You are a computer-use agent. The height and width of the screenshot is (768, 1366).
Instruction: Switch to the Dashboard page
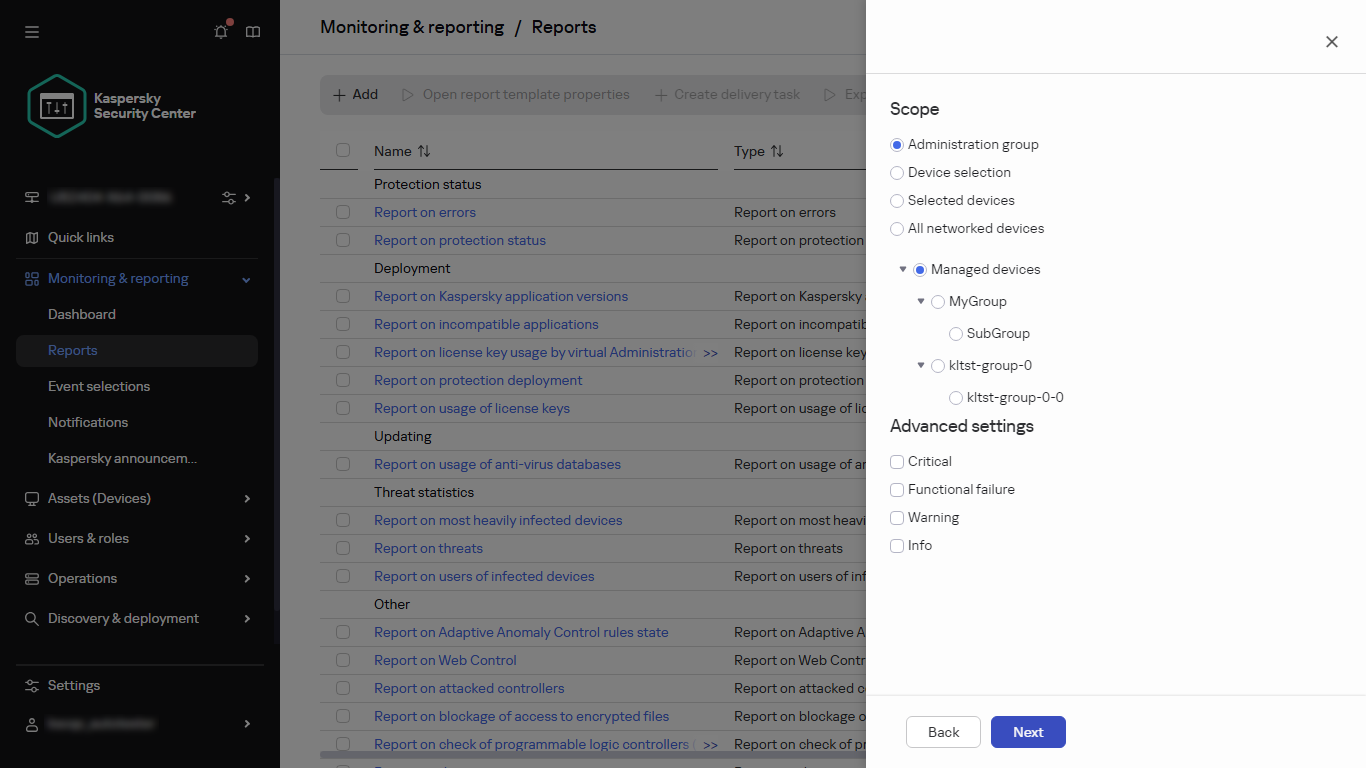(x=82, y=314)
